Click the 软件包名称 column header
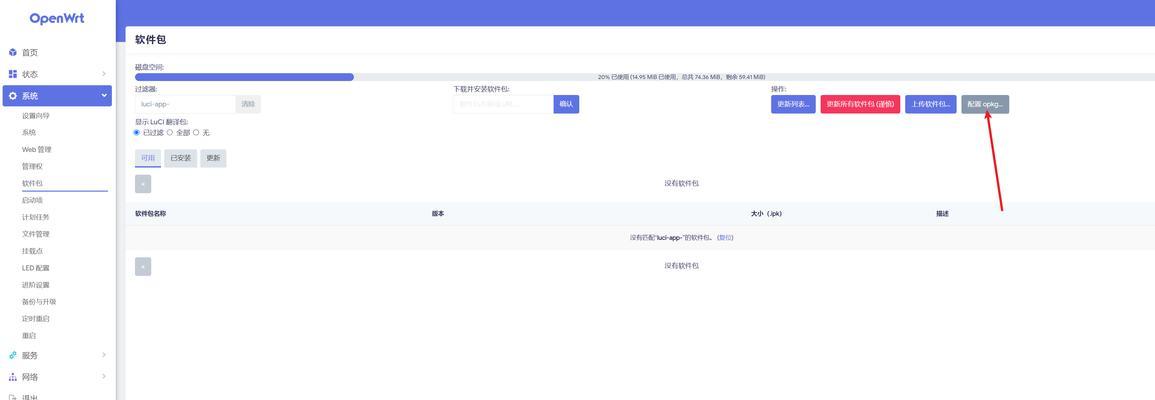 coord(150,214)
